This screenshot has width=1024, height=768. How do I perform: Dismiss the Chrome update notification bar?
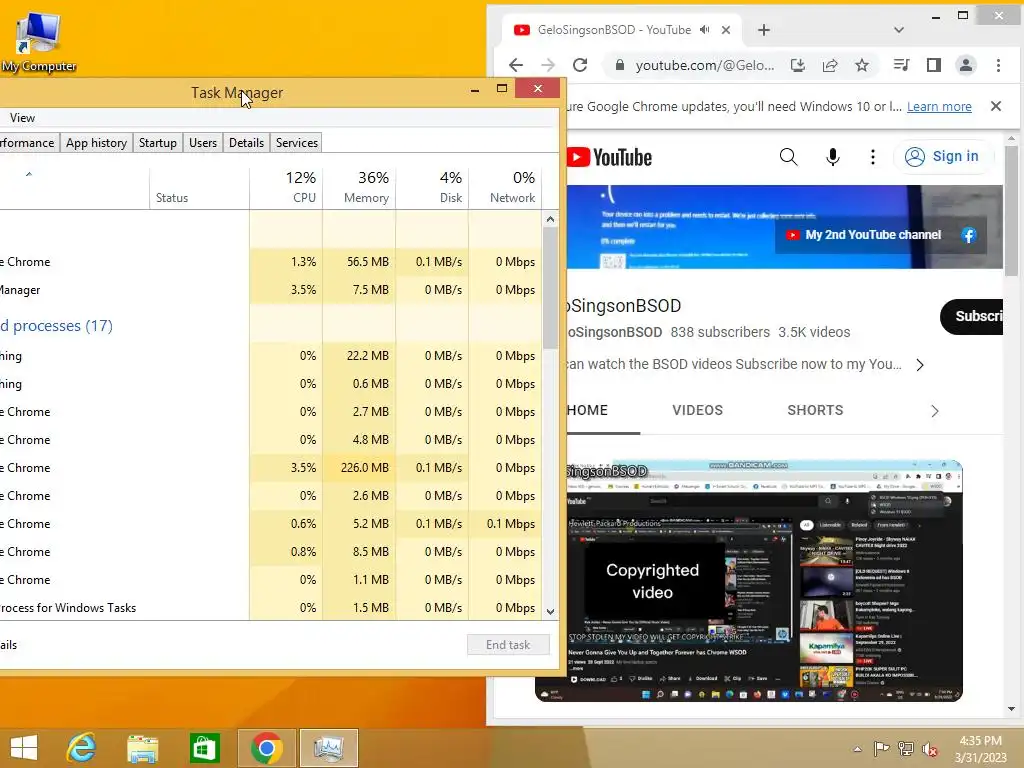tap(995, 106)
